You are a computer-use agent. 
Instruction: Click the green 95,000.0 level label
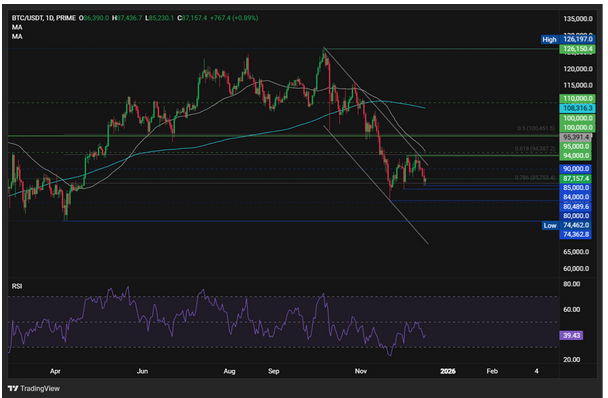[576, 146]
